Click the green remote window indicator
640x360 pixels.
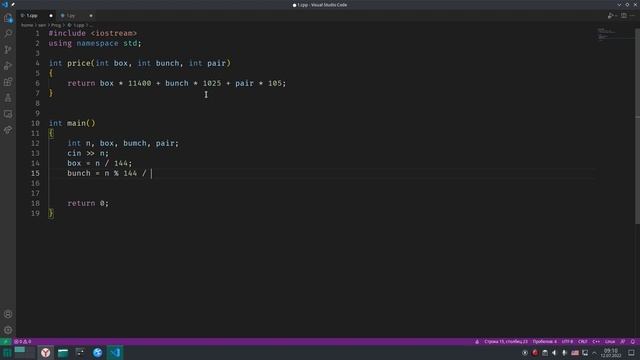point(5,342)
